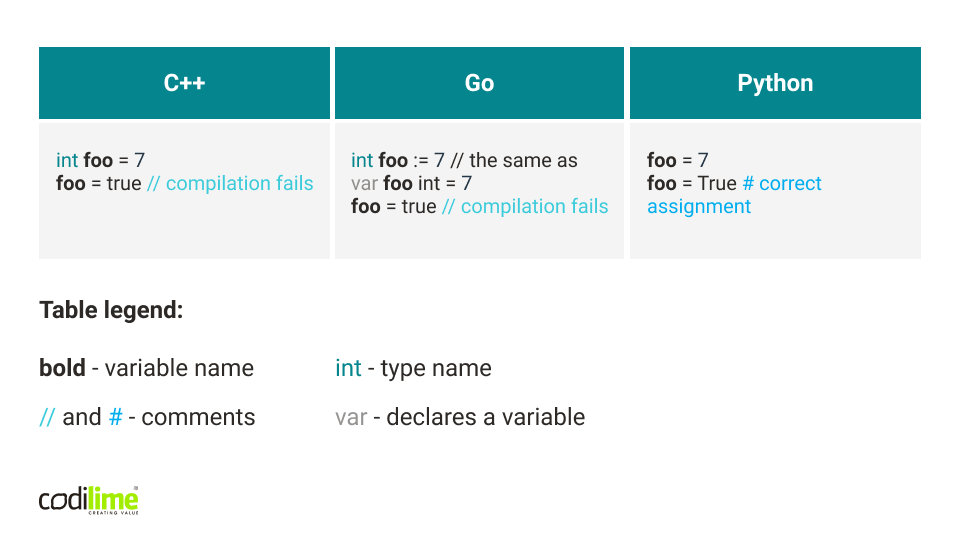Click the "var foo int = 7" line
960x540 pixels.
pyautogui.click(x=411, y=183)
